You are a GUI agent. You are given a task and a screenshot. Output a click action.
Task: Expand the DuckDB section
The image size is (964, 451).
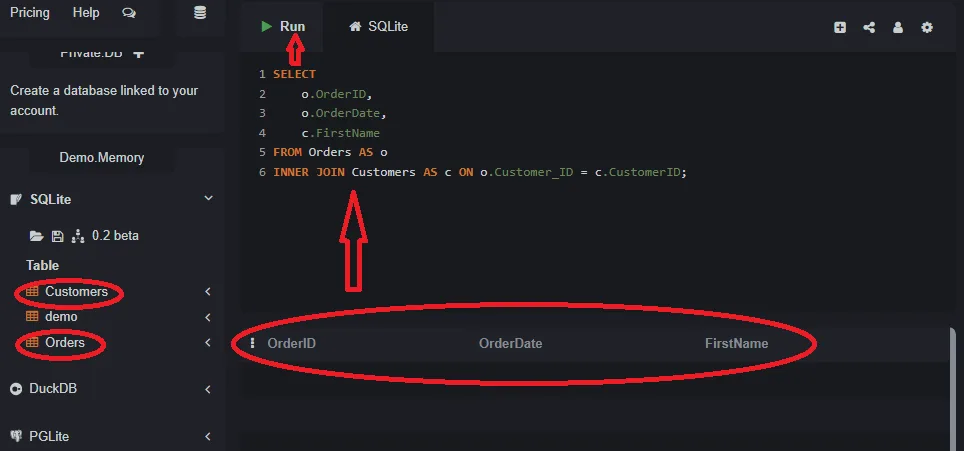point(208,389)
